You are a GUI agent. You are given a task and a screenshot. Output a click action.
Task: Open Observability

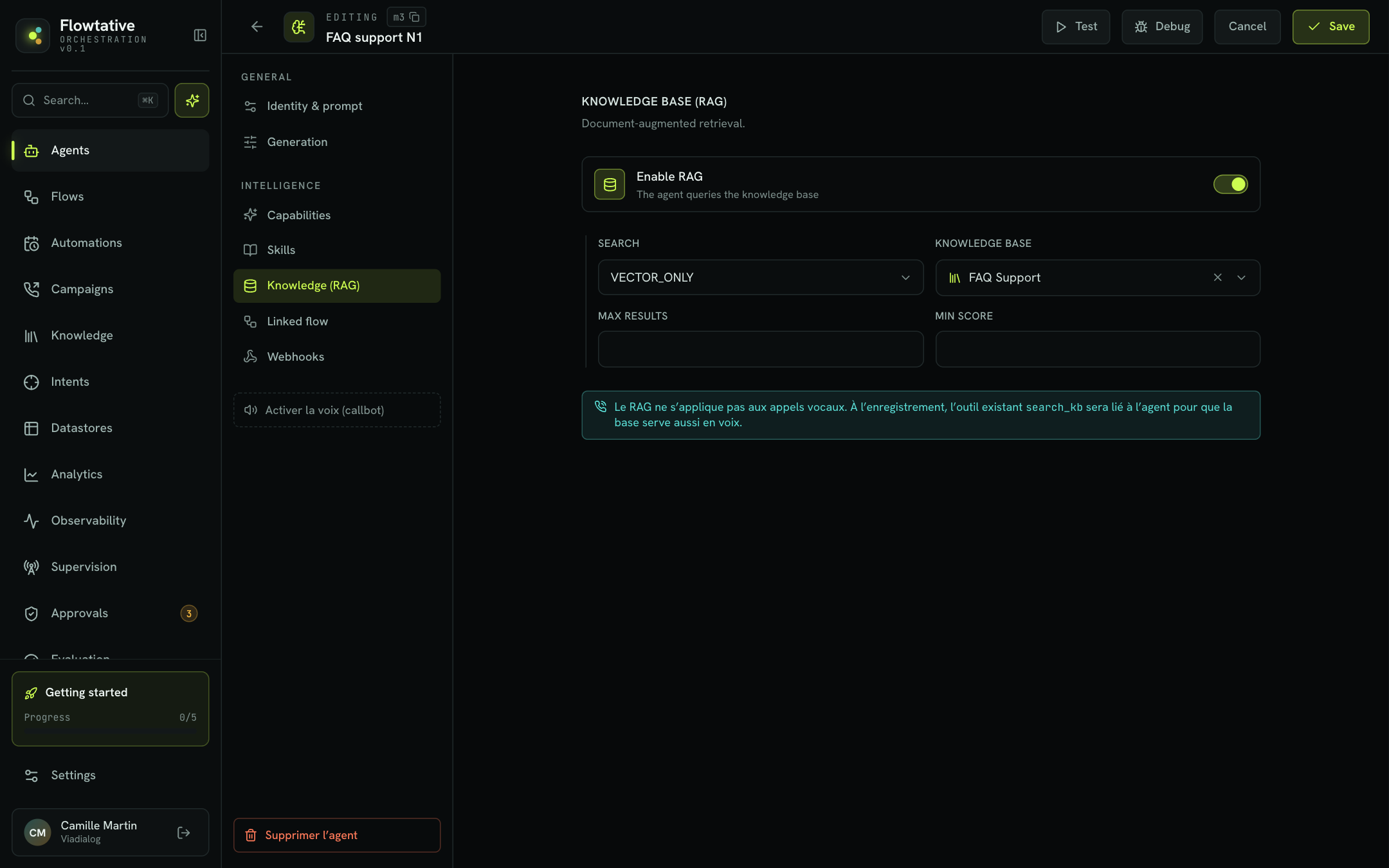pos(111,521)
